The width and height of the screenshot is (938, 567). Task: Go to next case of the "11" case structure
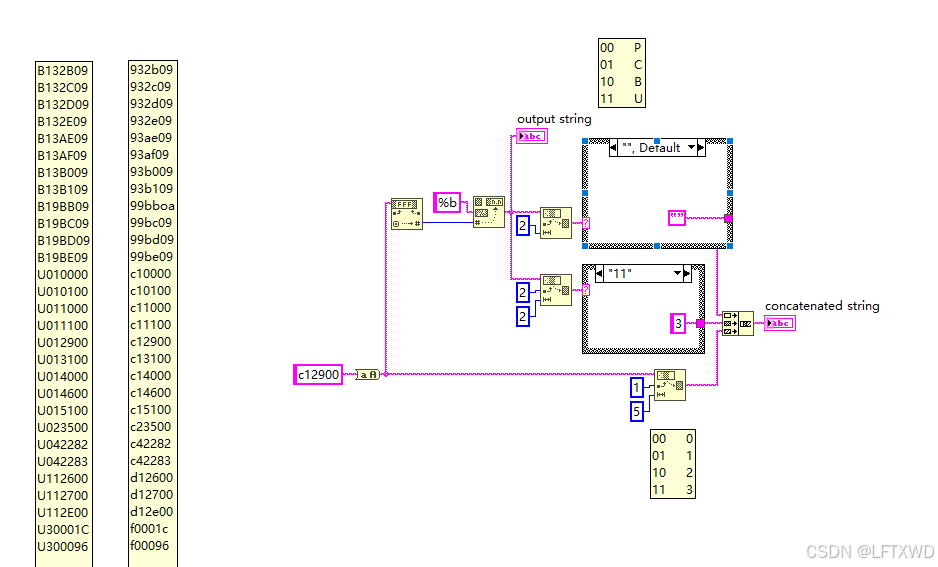687,274
